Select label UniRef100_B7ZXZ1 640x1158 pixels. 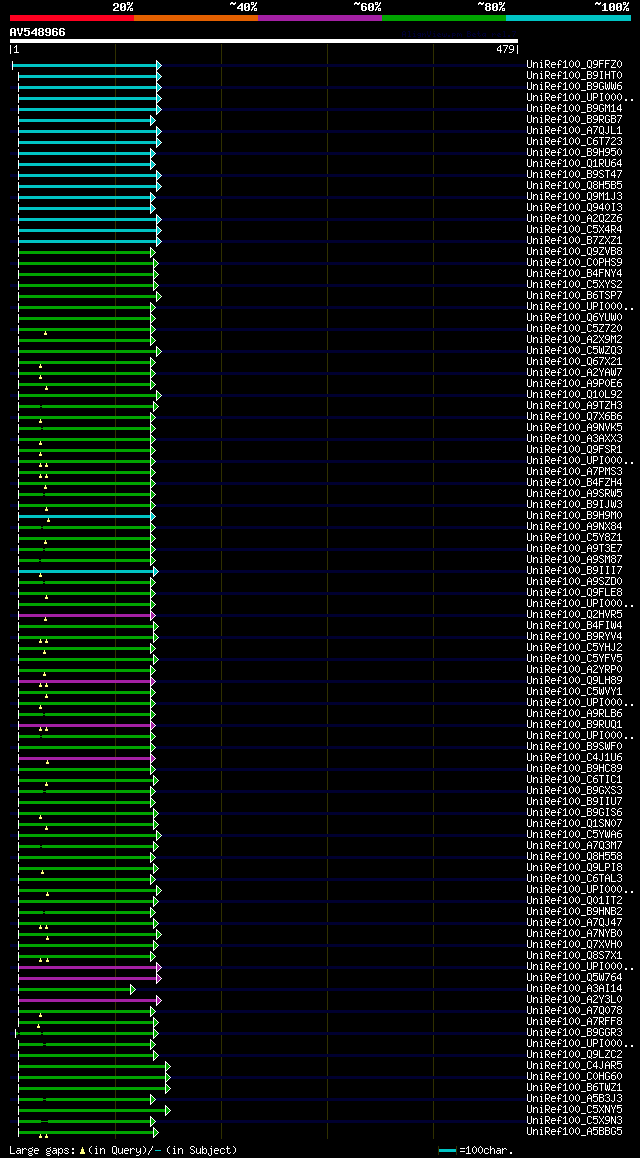point(574,241)
